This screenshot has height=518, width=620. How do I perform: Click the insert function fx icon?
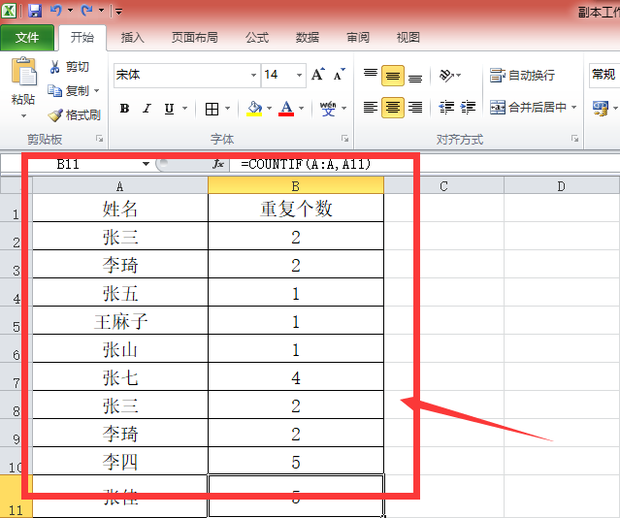(x=218, y=163)
